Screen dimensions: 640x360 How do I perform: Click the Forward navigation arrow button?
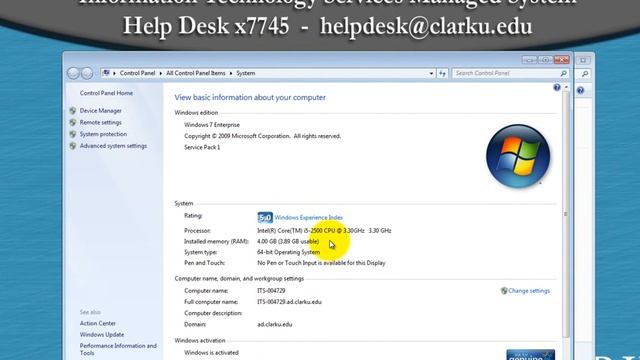coord(87,73)
